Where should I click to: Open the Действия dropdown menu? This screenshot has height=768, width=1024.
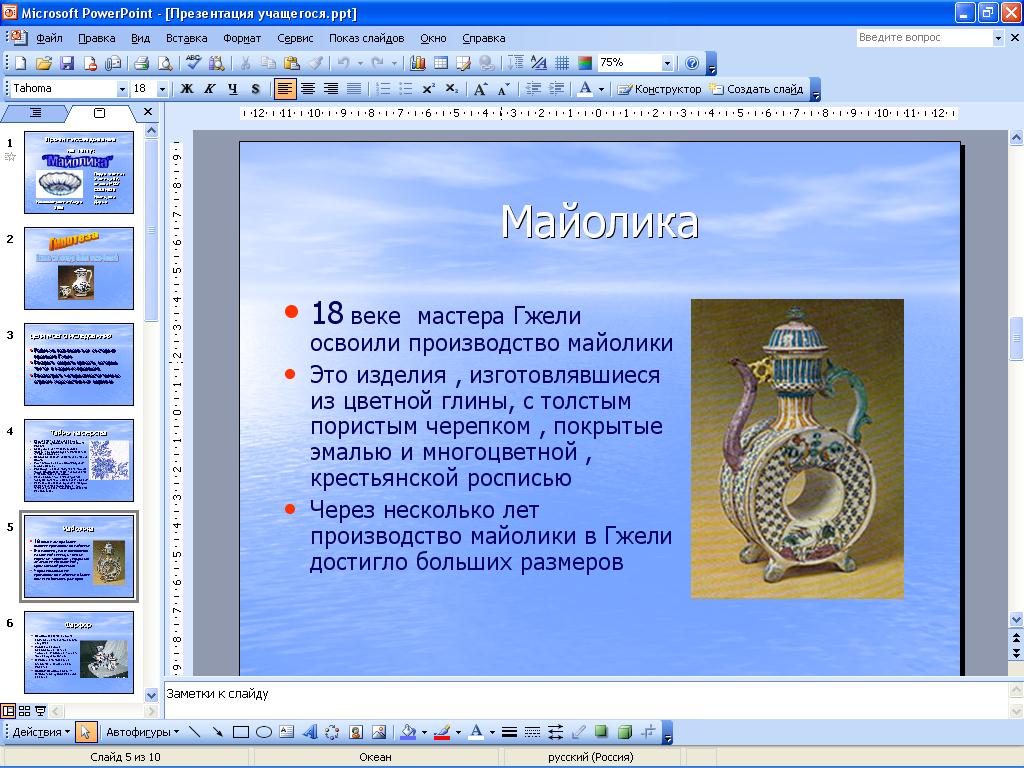40,732
